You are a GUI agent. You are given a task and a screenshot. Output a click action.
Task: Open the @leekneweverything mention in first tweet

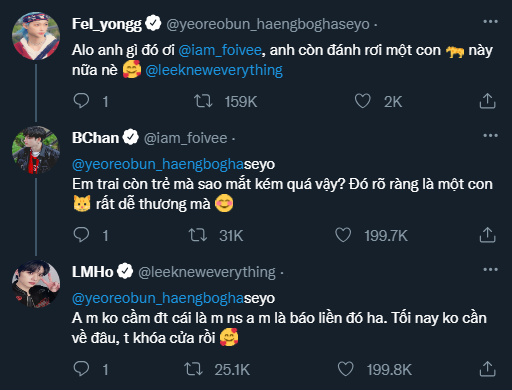[x=214, y=70]
